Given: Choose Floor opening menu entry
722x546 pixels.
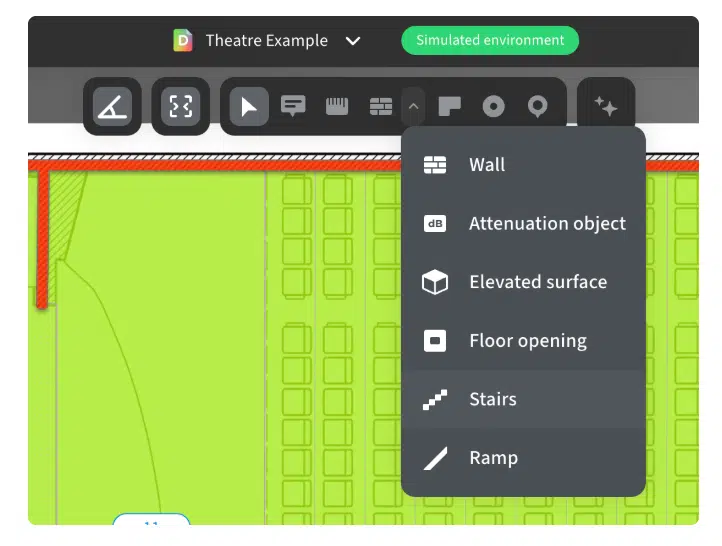Looking at the screenshot, I should coord(523,341).
